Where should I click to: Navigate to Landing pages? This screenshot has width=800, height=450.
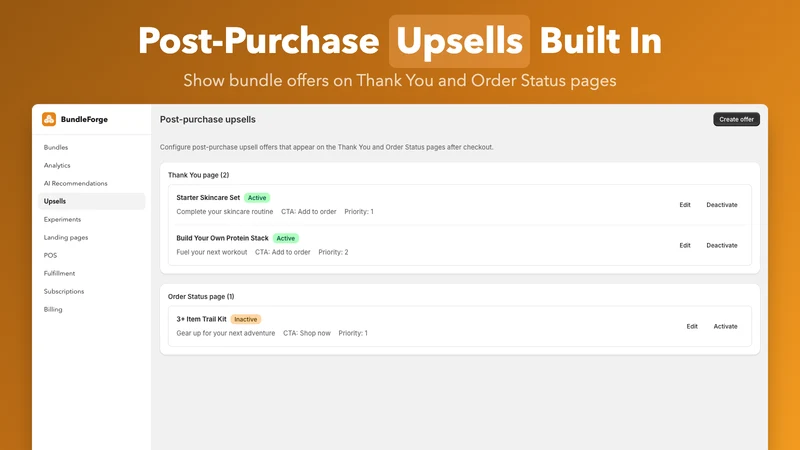(66, 237)
